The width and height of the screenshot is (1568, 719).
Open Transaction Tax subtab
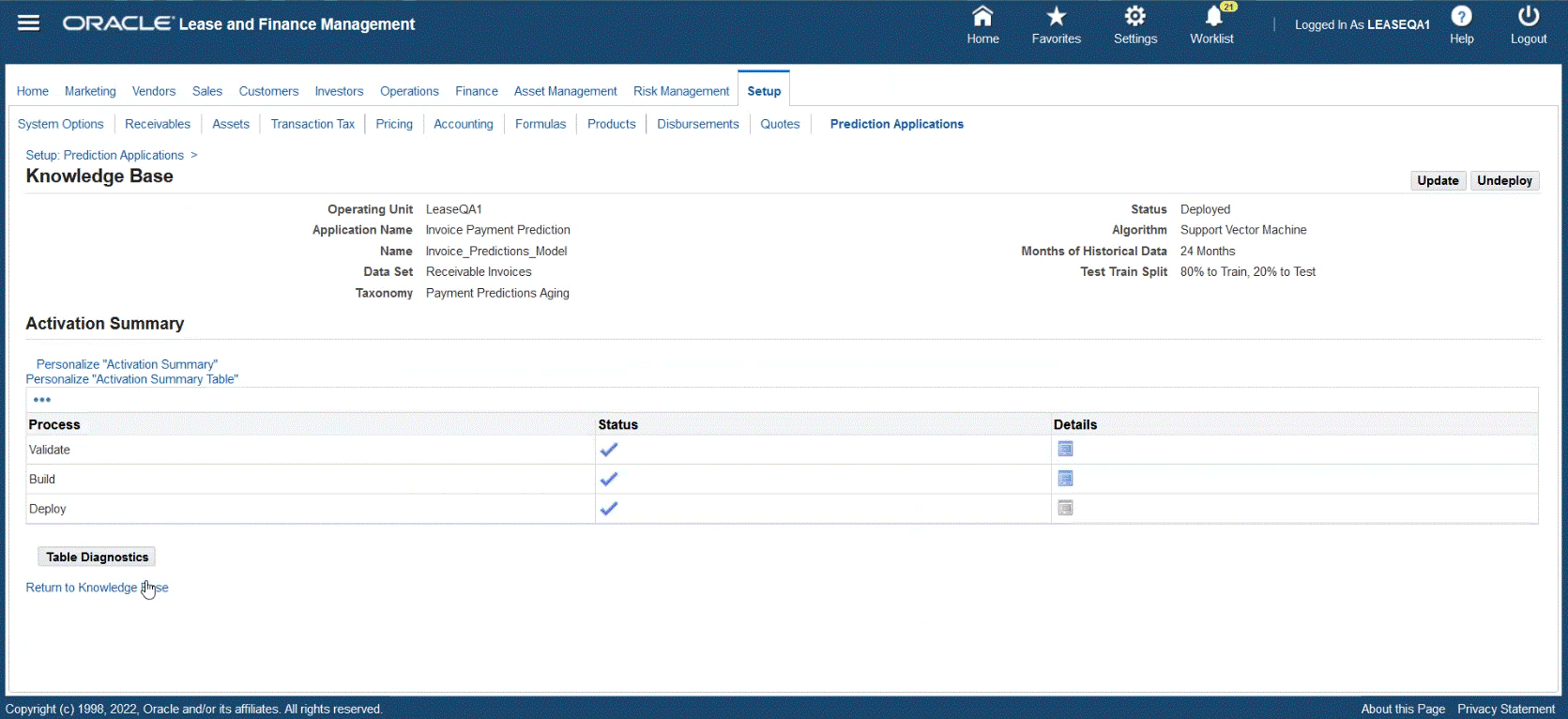(x=312, y=124)
